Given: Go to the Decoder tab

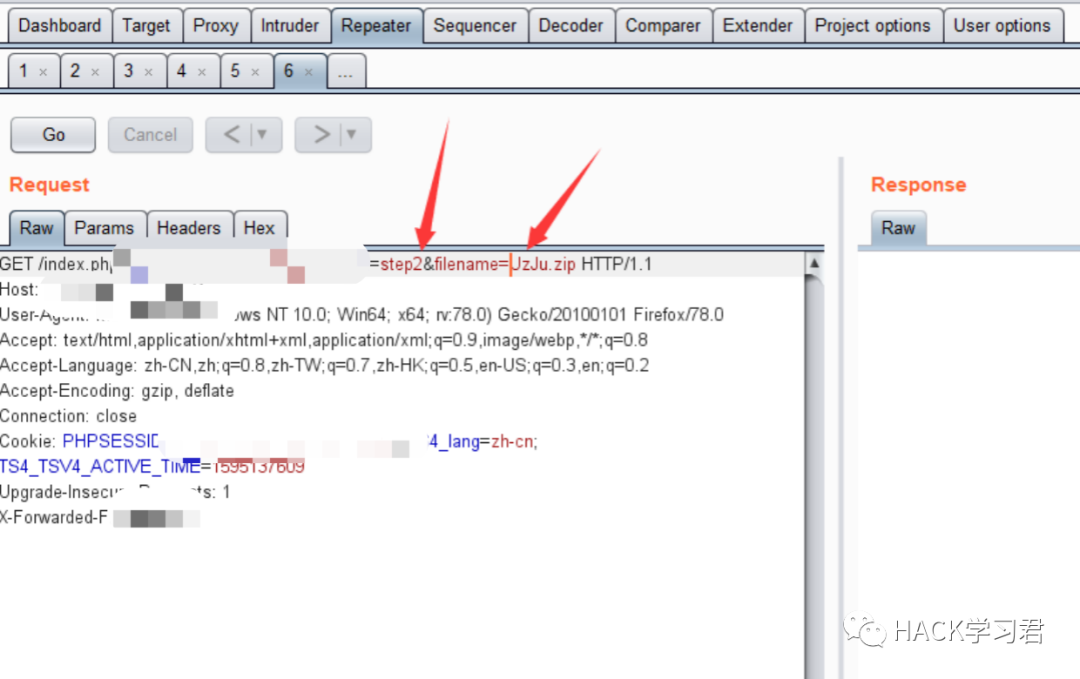Looking at the screenshot, I should [570, 26].
